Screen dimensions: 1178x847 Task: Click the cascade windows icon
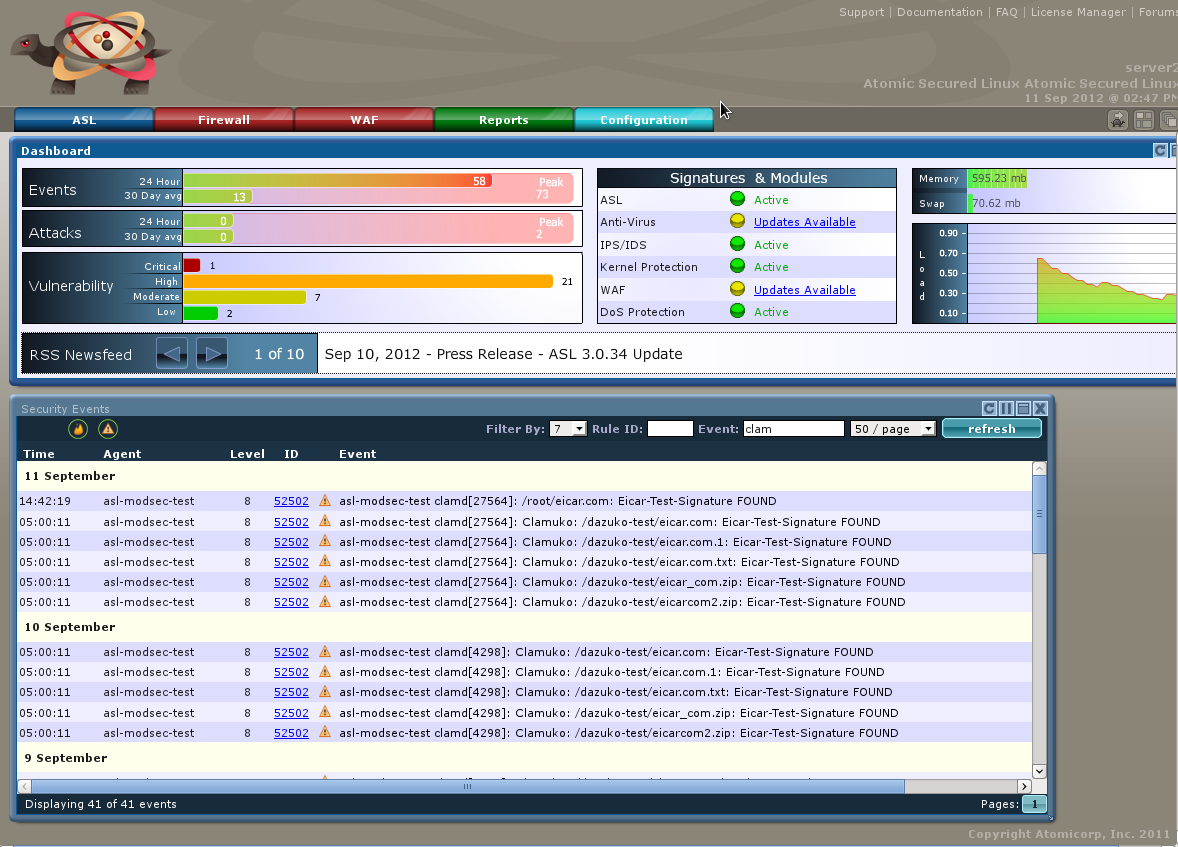click(x=1169, y=119)
